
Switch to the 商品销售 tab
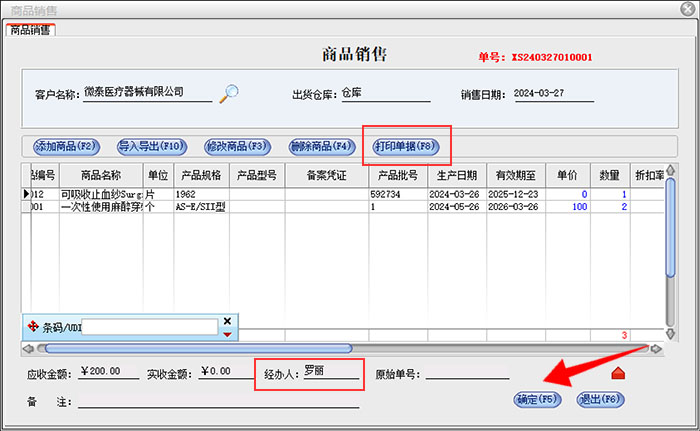pyautogui.click(x=31, y=29)
